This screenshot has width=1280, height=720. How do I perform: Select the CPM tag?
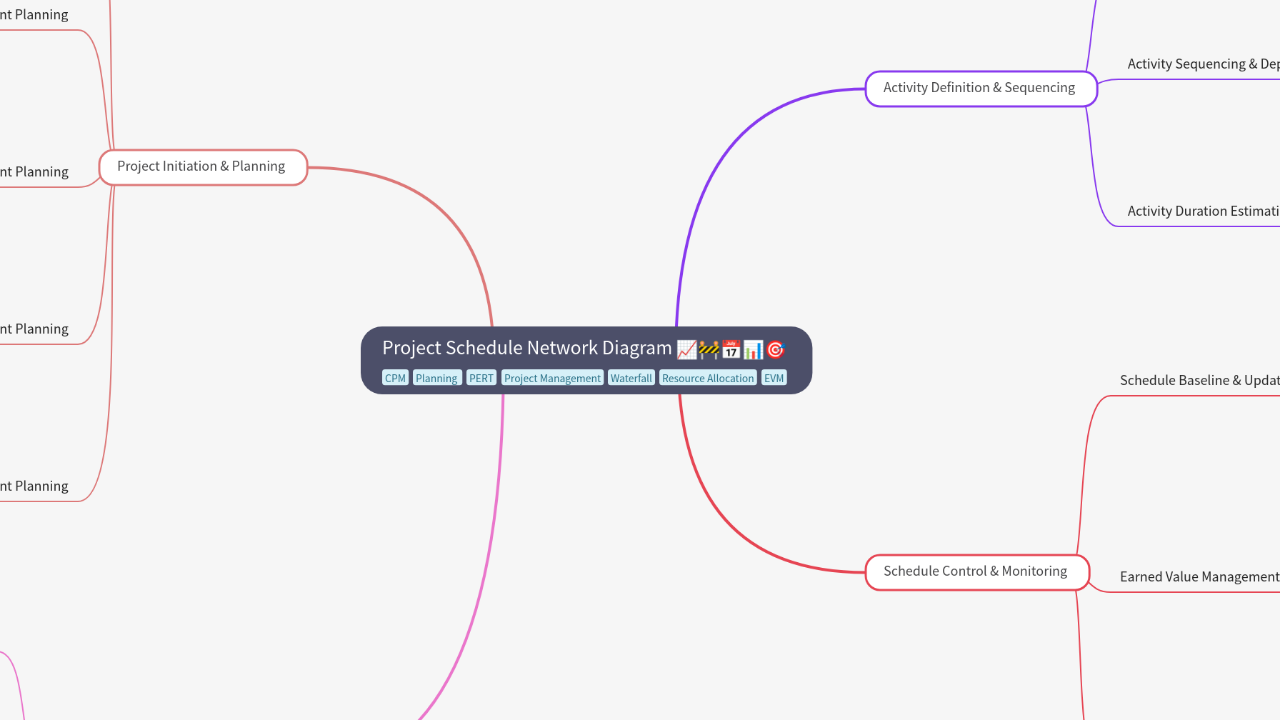pos(395,378)
